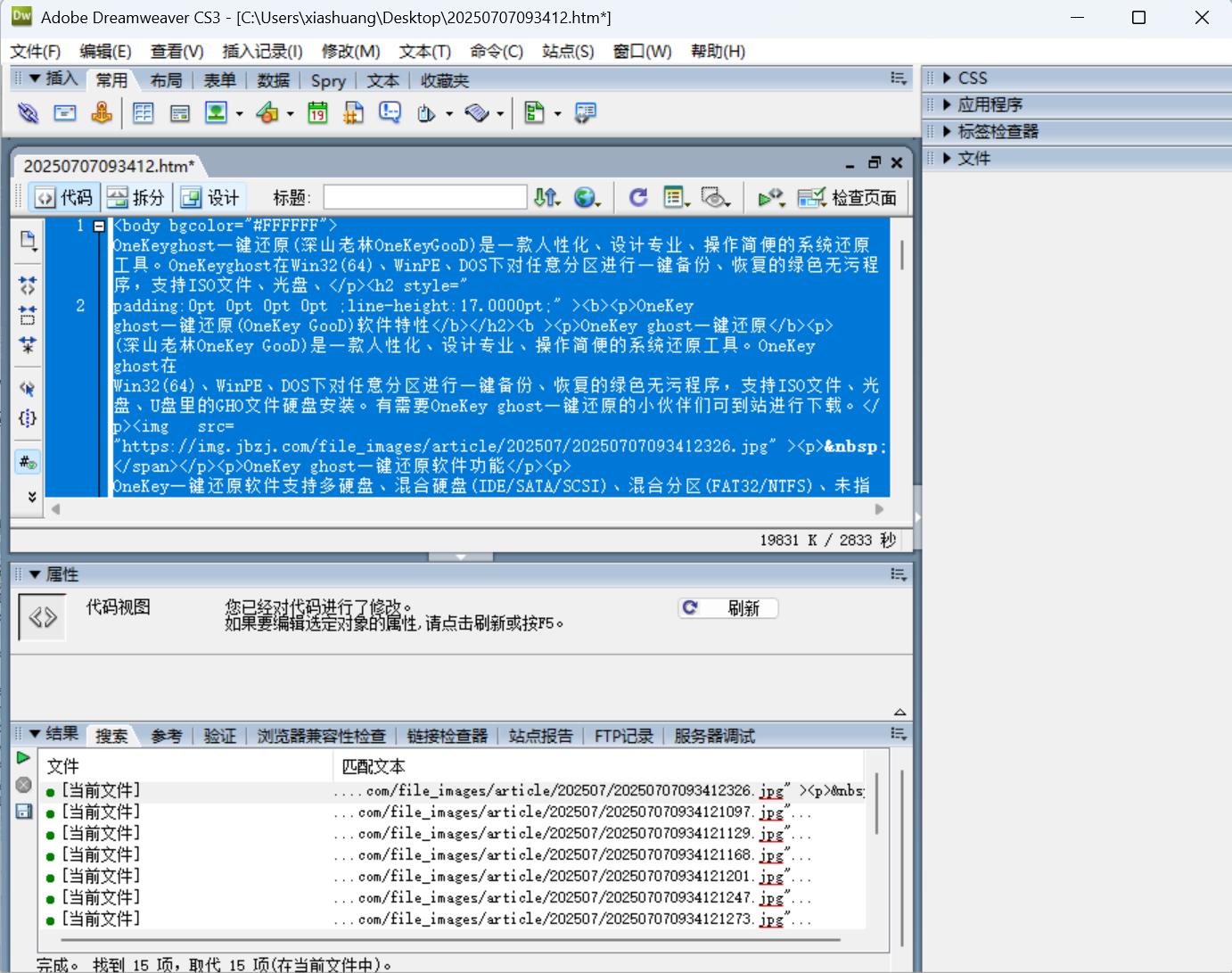This screenshot has height=973, width=1232.
Task: Click the Balance Braces icon
Action: coord(28,418)
